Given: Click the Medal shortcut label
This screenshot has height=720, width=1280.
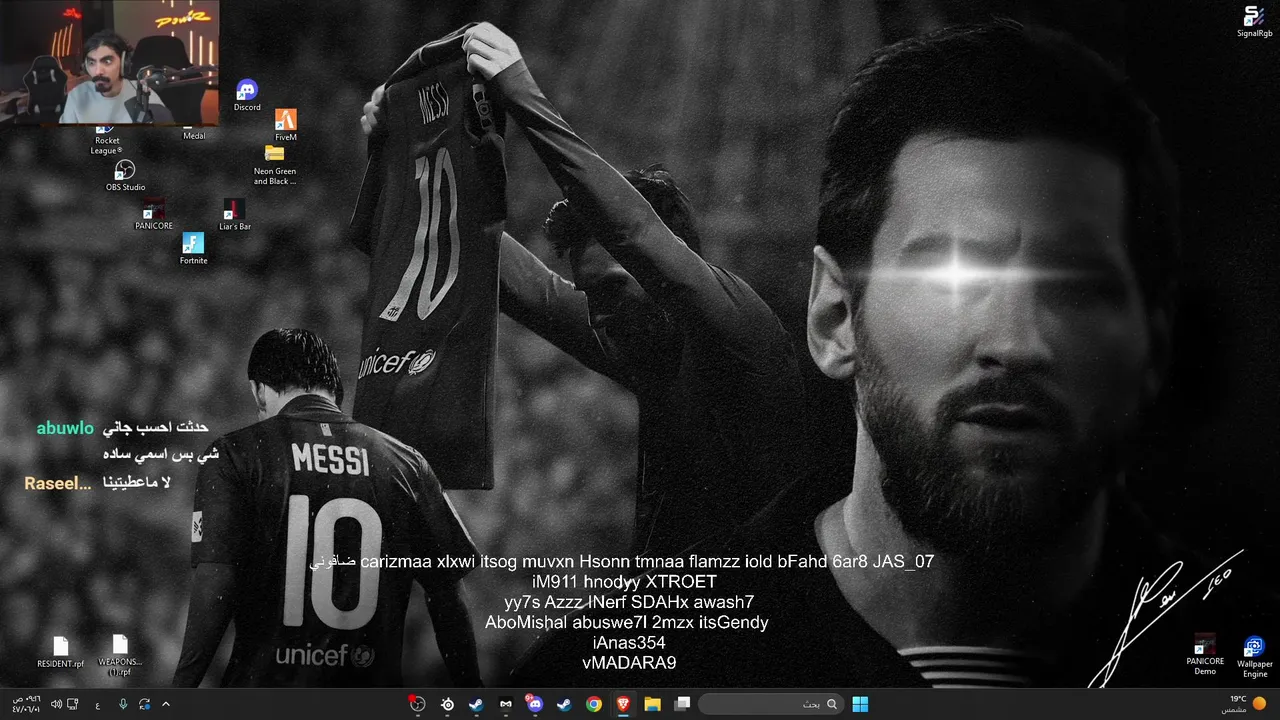Looking at the screenshot, I should click(194, 136).
